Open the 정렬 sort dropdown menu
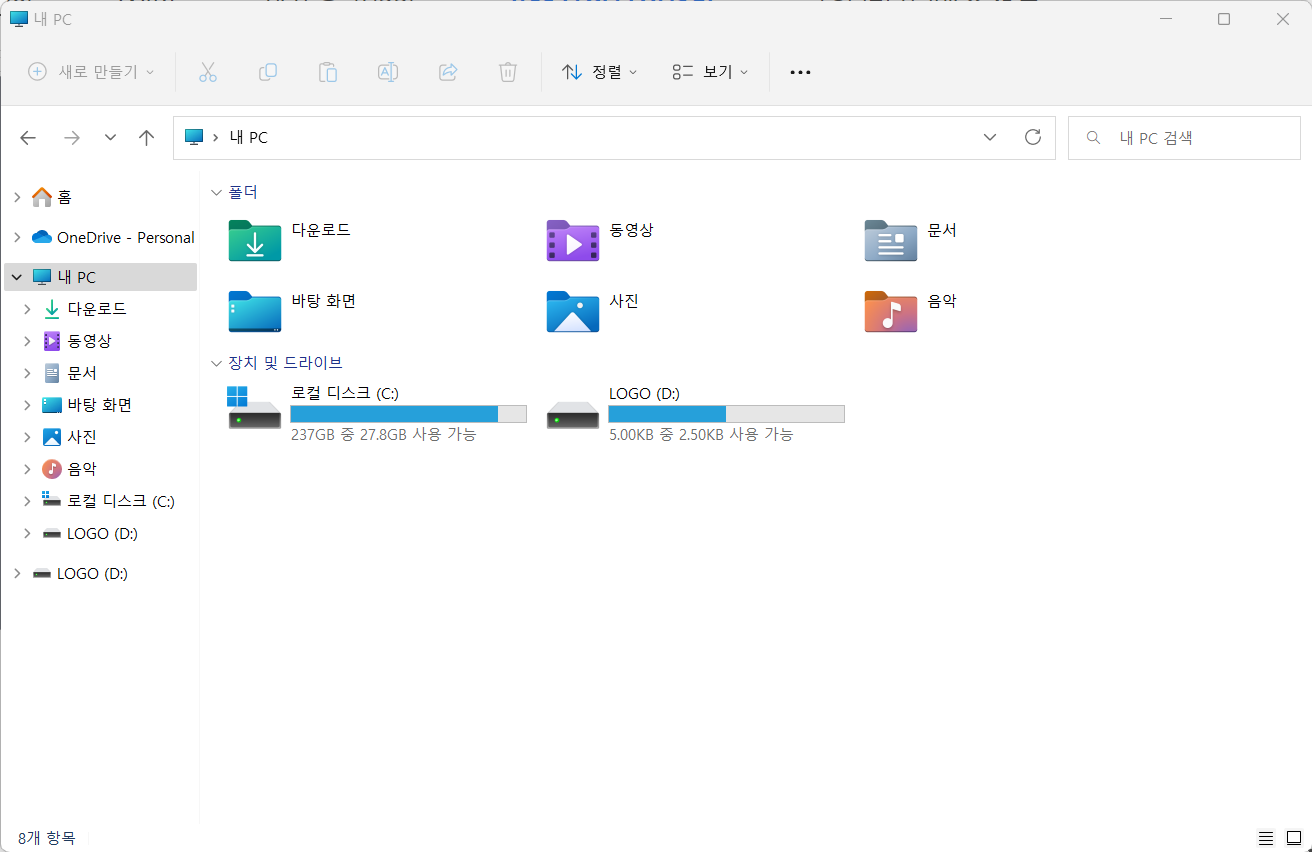The image size is (1312, 852). pos(600,72)
